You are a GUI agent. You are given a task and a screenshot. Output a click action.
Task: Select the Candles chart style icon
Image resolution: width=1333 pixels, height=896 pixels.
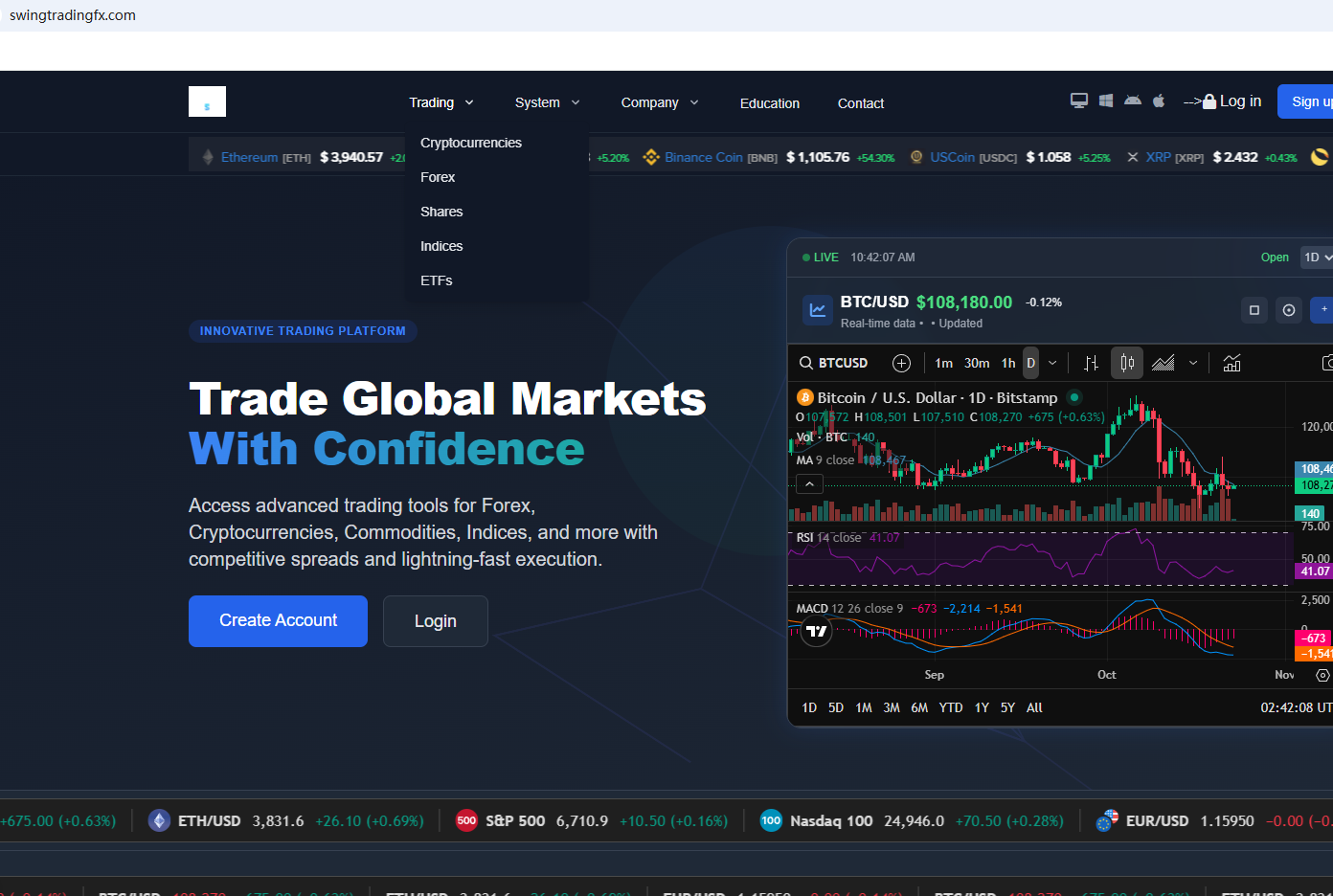(1127, 363)
